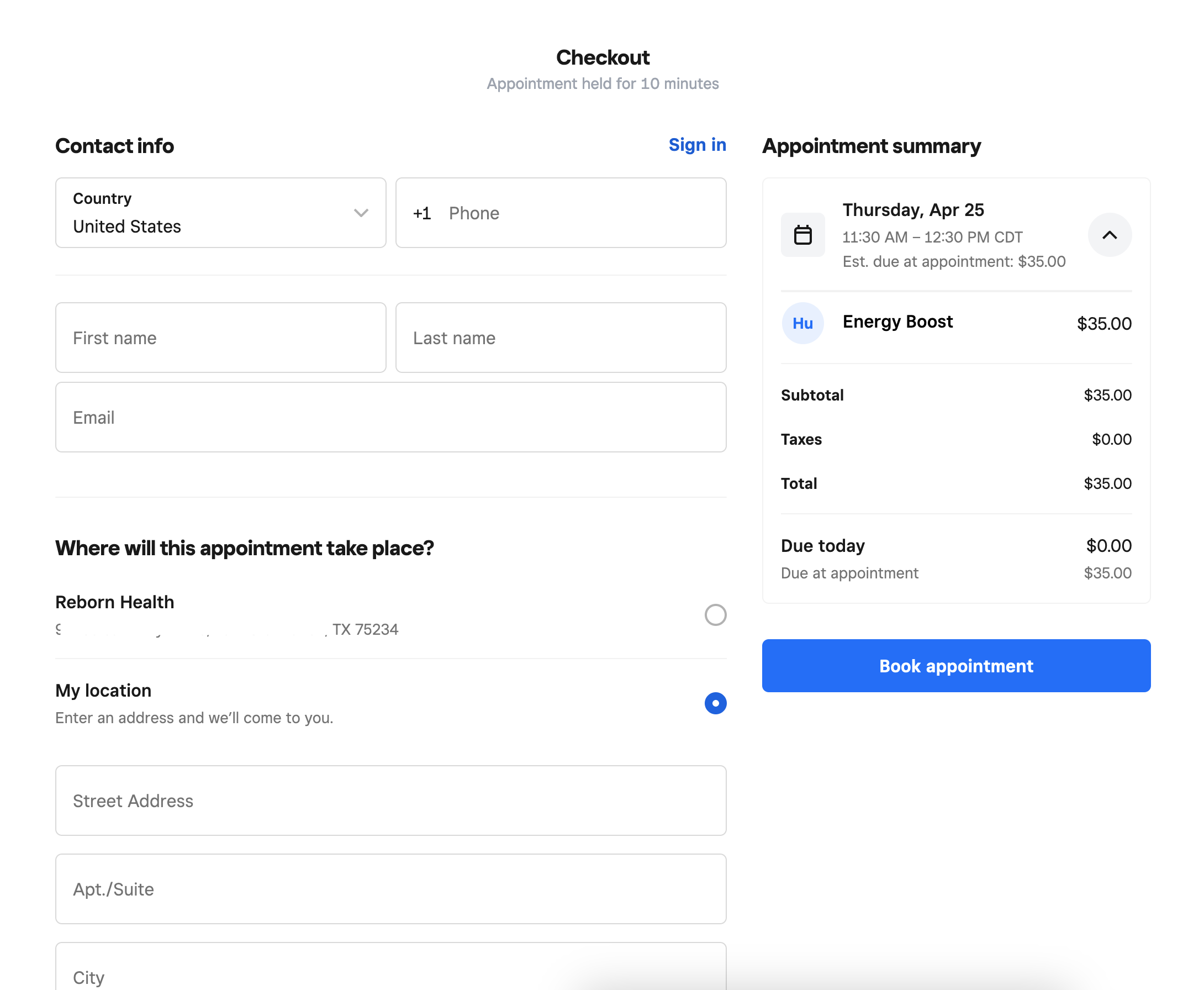This screenshot has height=990, width=1204.
Task: Focus the Apt./Suite field
Action: pos(390,889)
